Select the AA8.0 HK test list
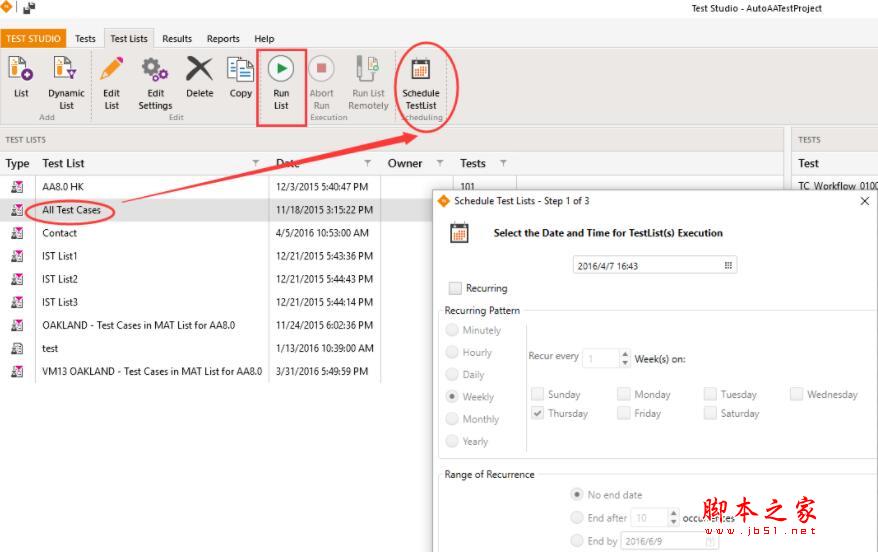The height and width of the screenshot is (552, 878). pos(63,187)
